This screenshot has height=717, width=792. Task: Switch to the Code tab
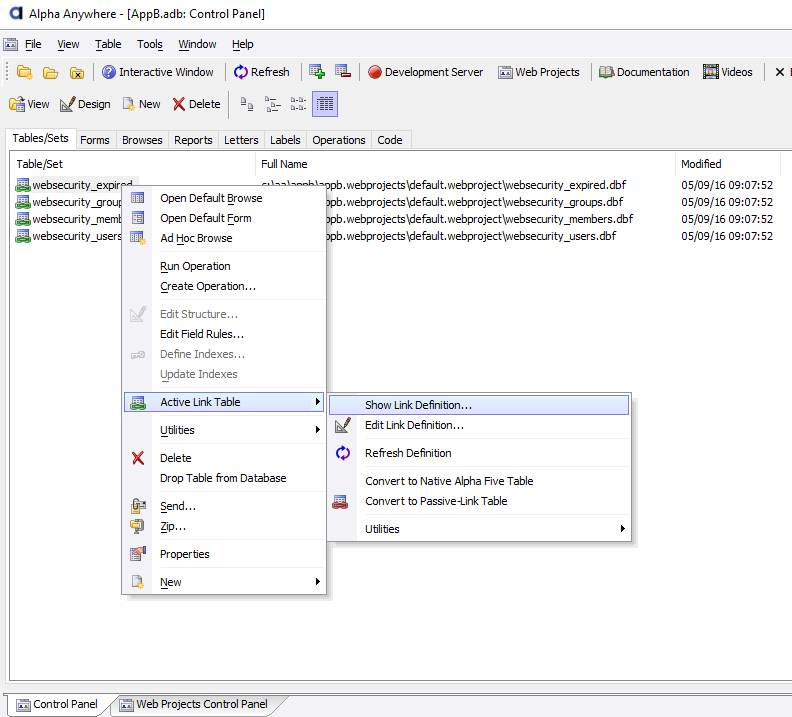(x=390, y=140)
